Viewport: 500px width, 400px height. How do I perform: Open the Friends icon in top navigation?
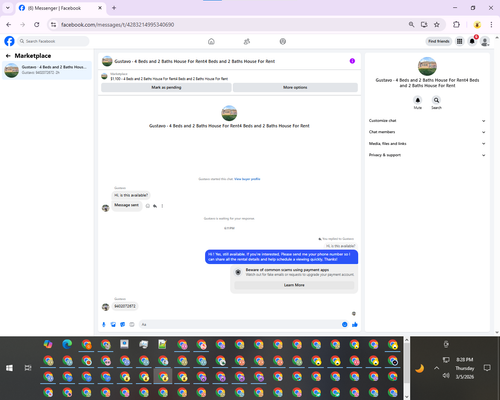coord(247,41)
